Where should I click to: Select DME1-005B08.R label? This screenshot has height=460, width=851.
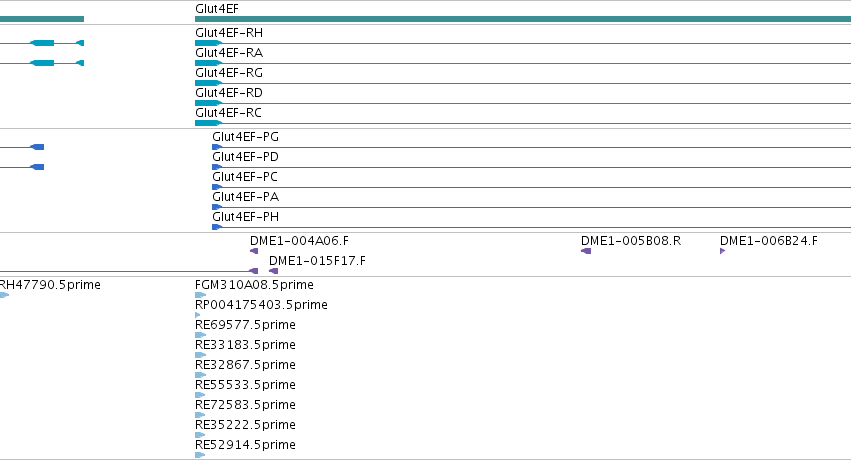(631, 241)
